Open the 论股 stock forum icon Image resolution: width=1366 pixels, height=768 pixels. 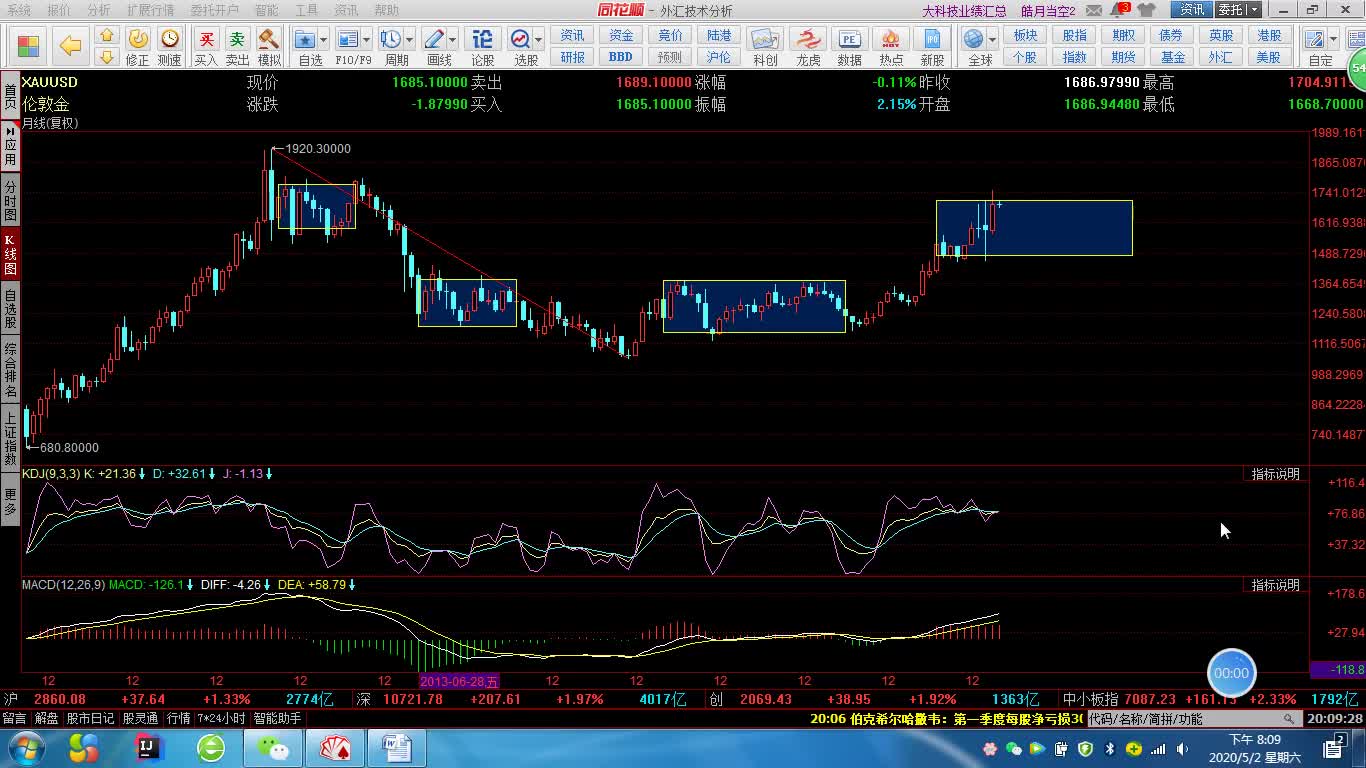pos(483,46)
